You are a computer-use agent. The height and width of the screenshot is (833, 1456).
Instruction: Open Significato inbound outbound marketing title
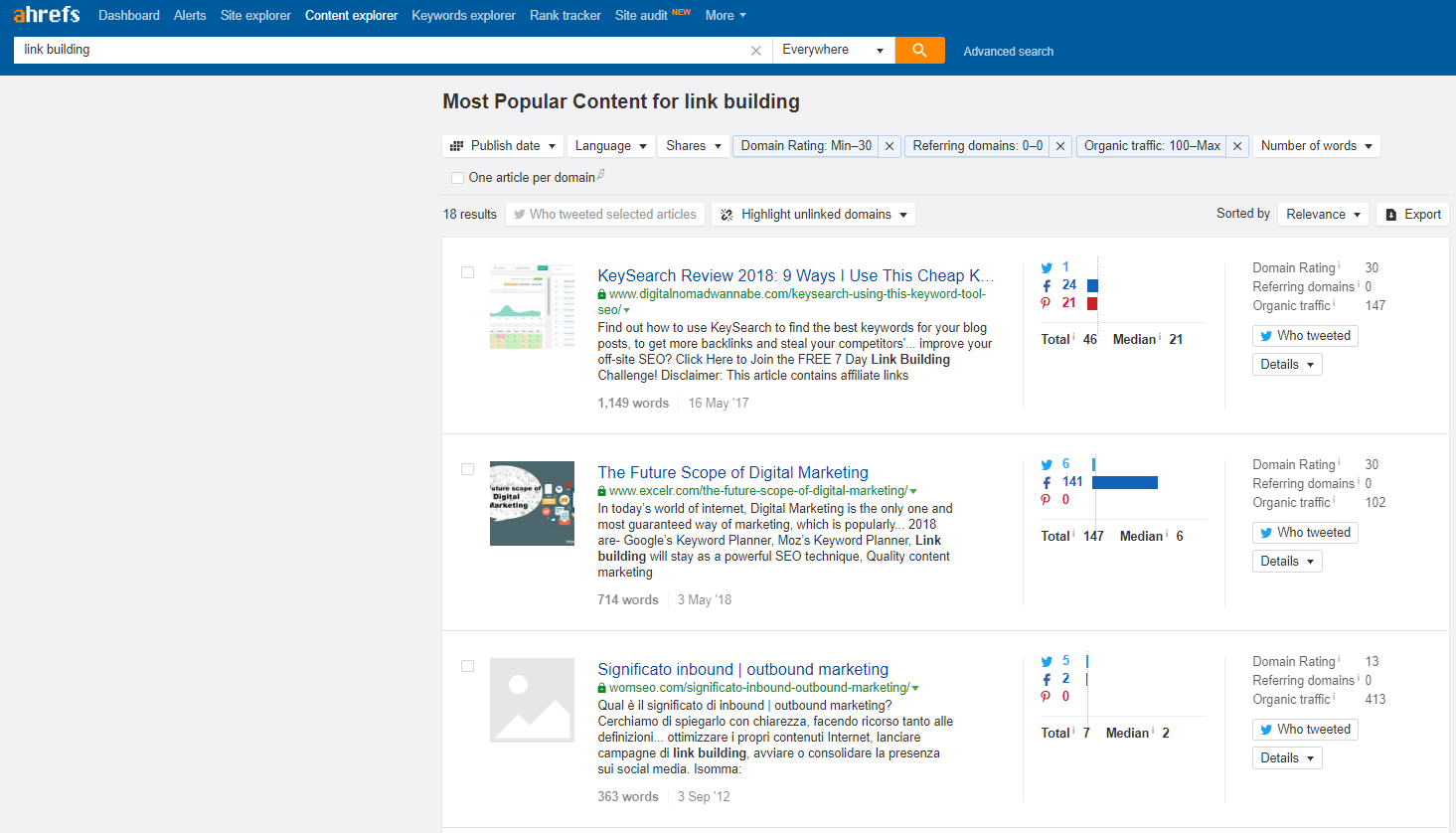742,669
